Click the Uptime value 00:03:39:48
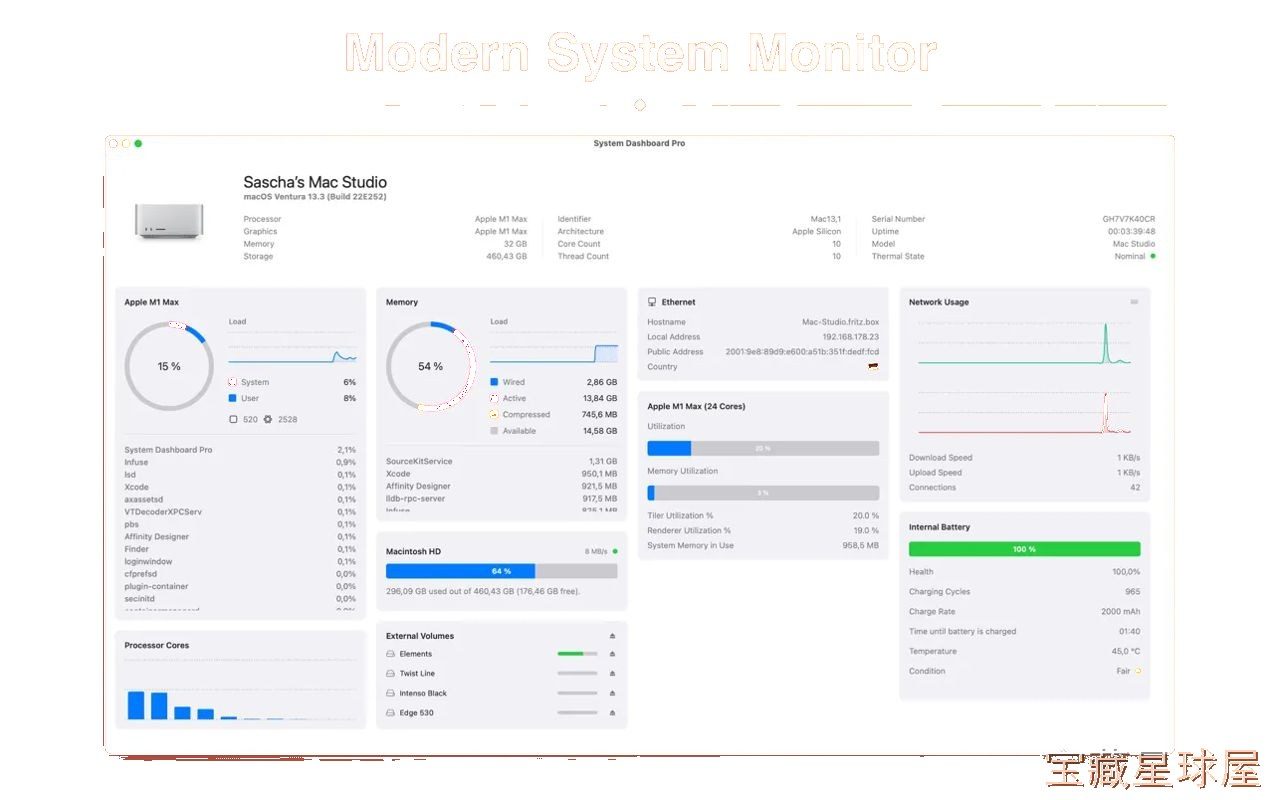Screen dimensions: 1280x800 click(x=1132, y=231)
